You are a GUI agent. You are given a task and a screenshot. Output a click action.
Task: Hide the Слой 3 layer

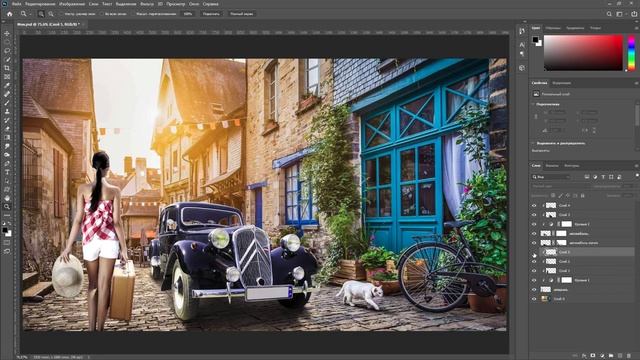(534, 215)
